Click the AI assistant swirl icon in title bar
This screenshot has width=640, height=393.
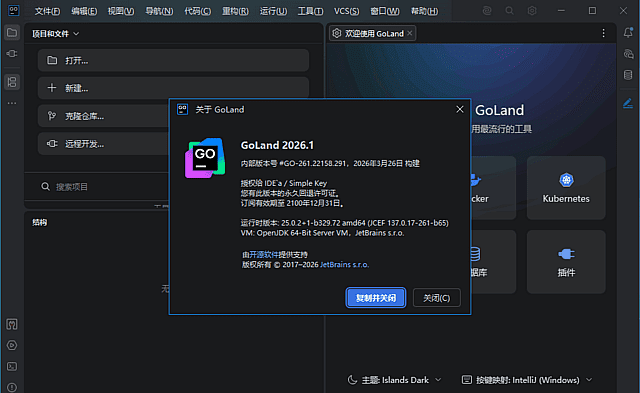487,11
